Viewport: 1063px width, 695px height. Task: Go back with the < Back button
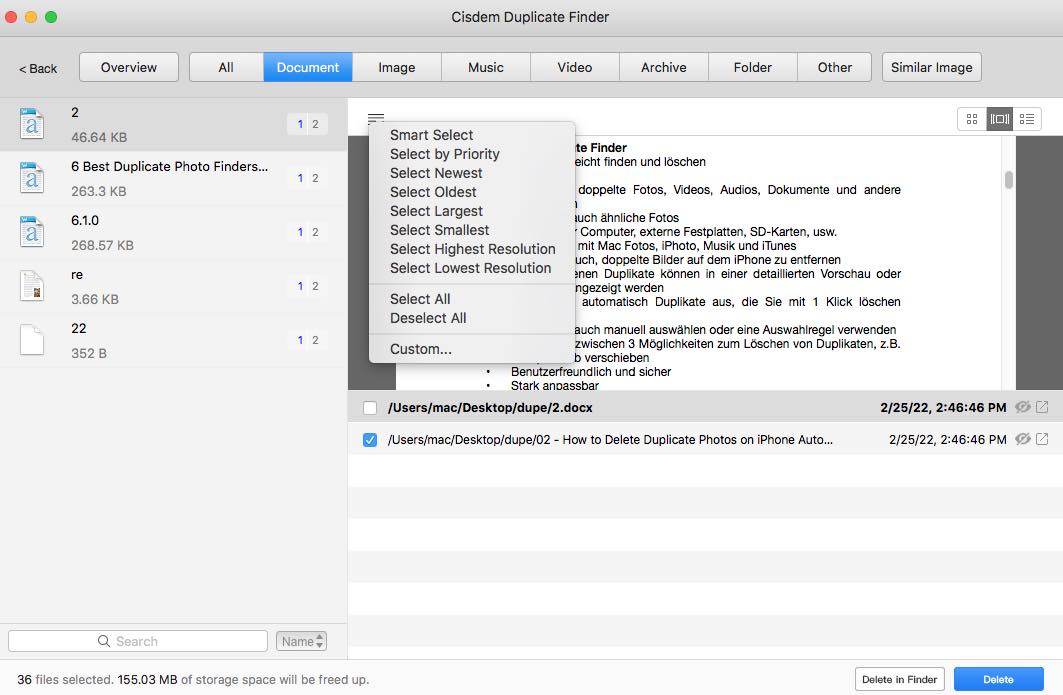coord(38,68)
